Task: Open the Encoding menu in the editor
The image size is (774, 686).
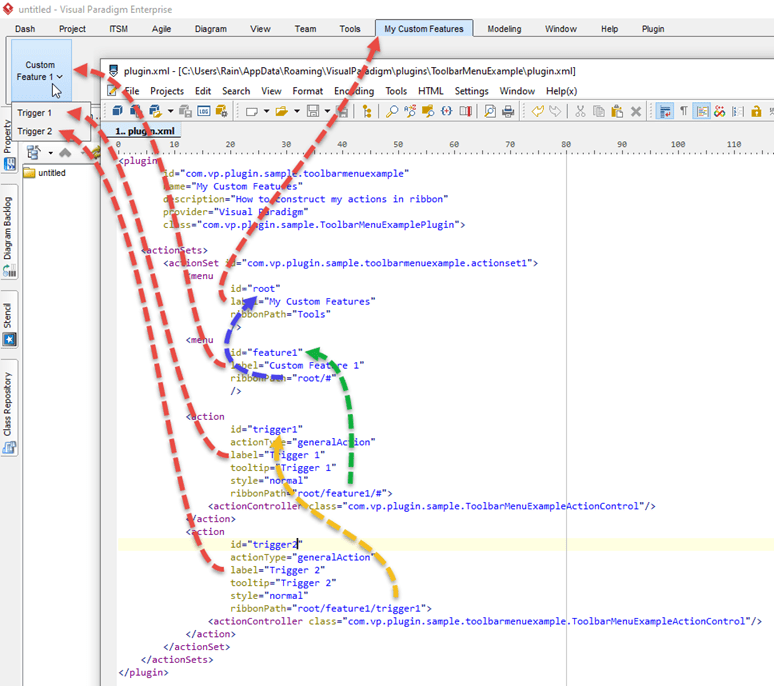Action: [x=354, y=91]
